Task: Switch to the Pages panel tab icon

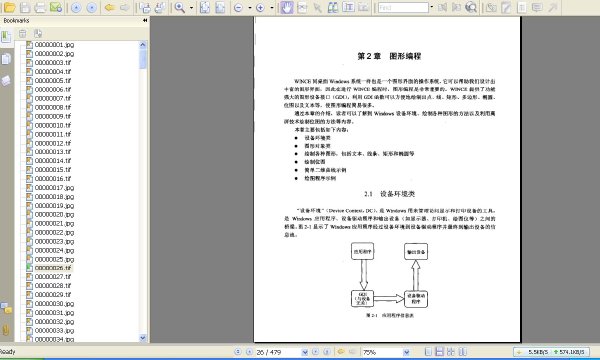Action: coord(6,59)
